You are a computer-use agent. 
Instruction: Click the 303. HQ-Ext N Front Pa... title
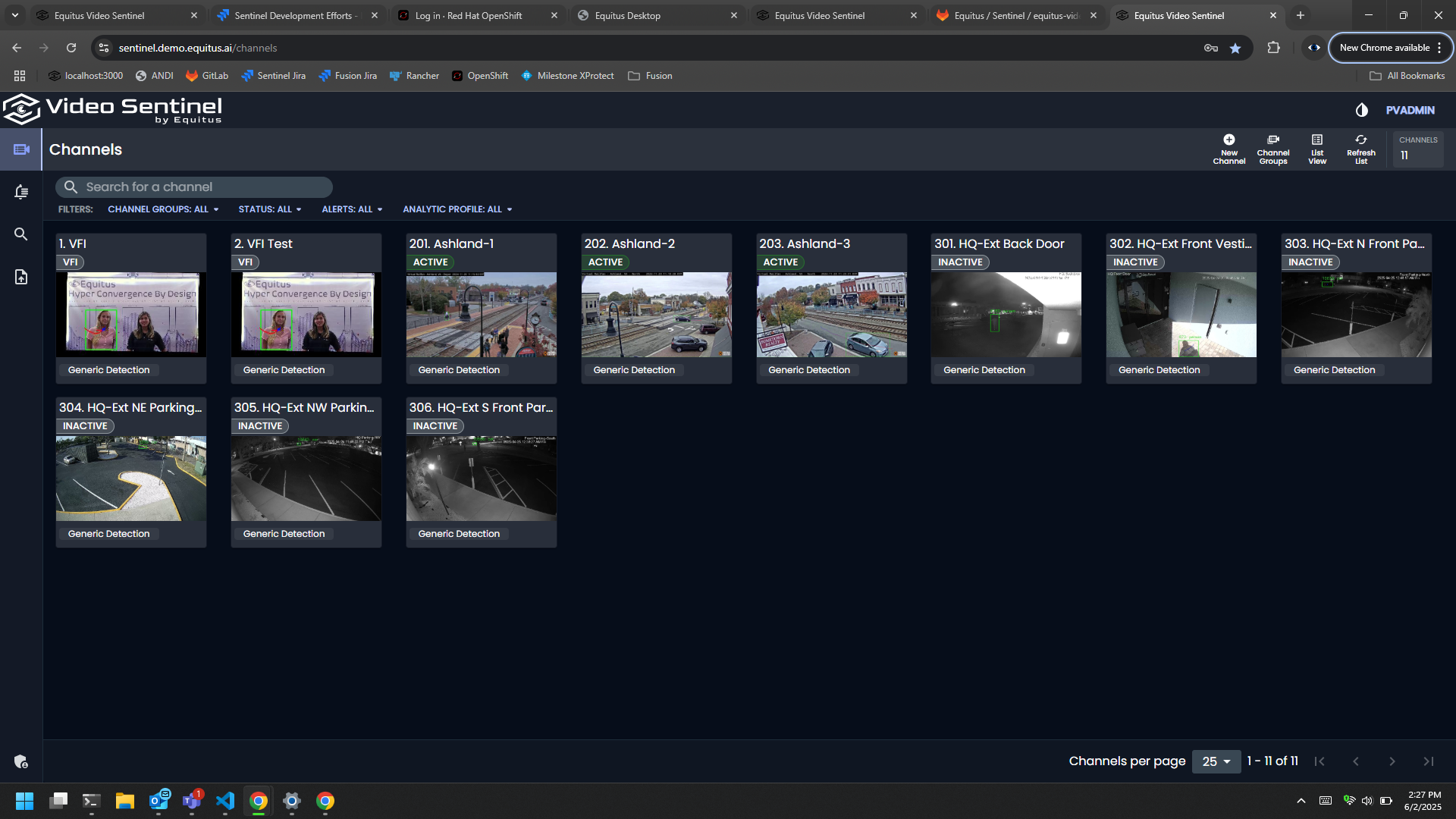1354,243
